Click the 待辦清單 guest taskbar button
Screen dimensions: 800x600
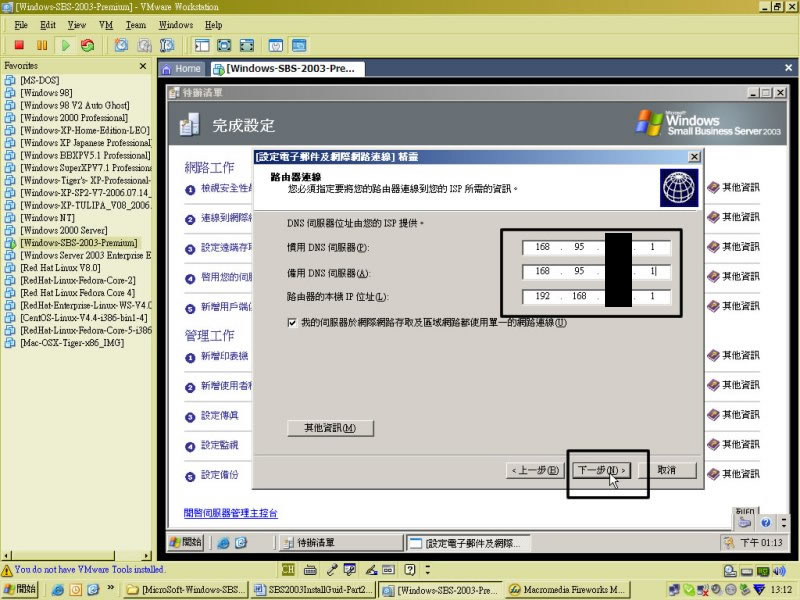[x=341, y=543]
